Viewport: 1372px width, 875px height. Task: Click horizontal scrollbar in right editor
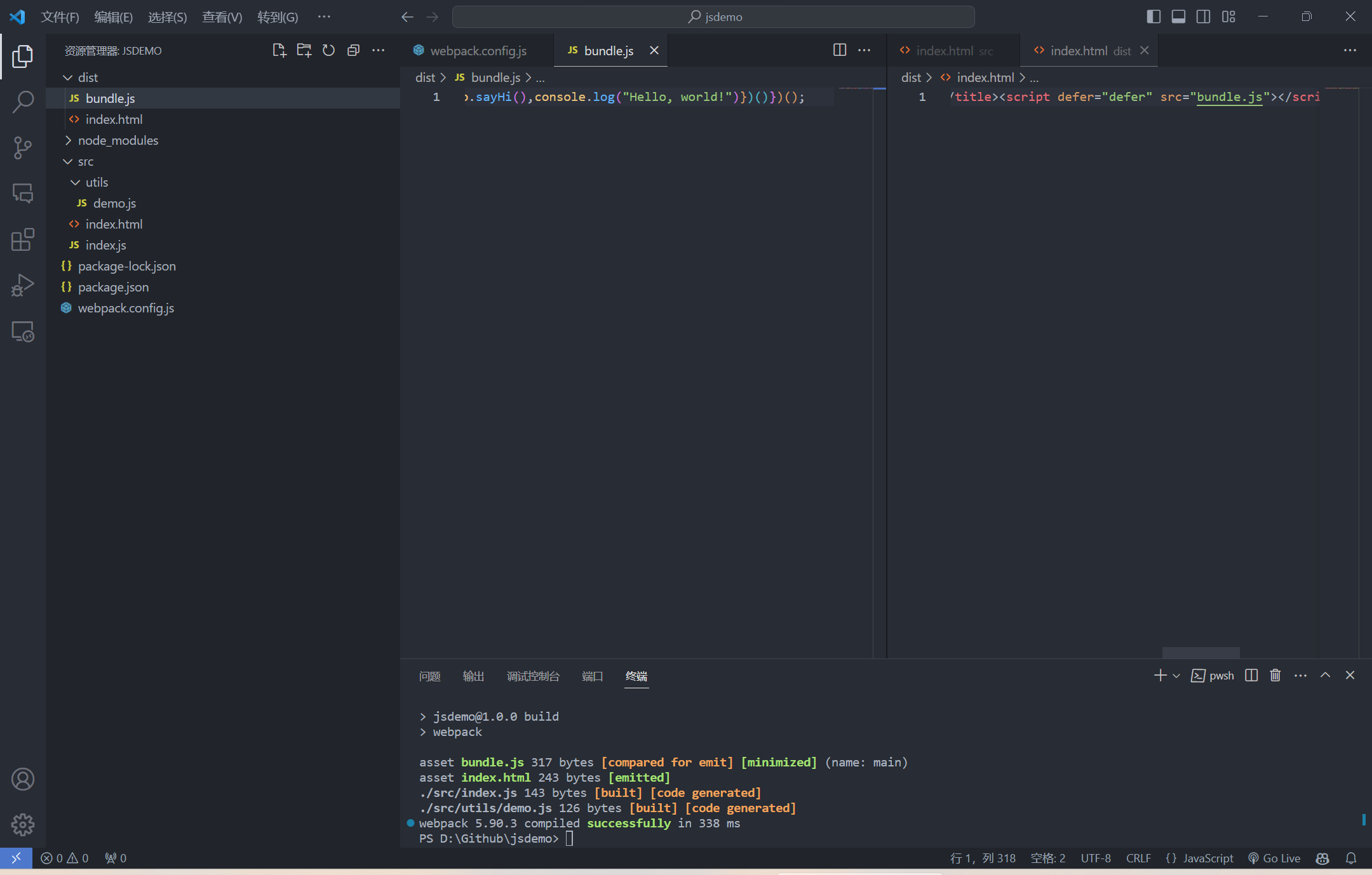click(x=1200, y=653)
